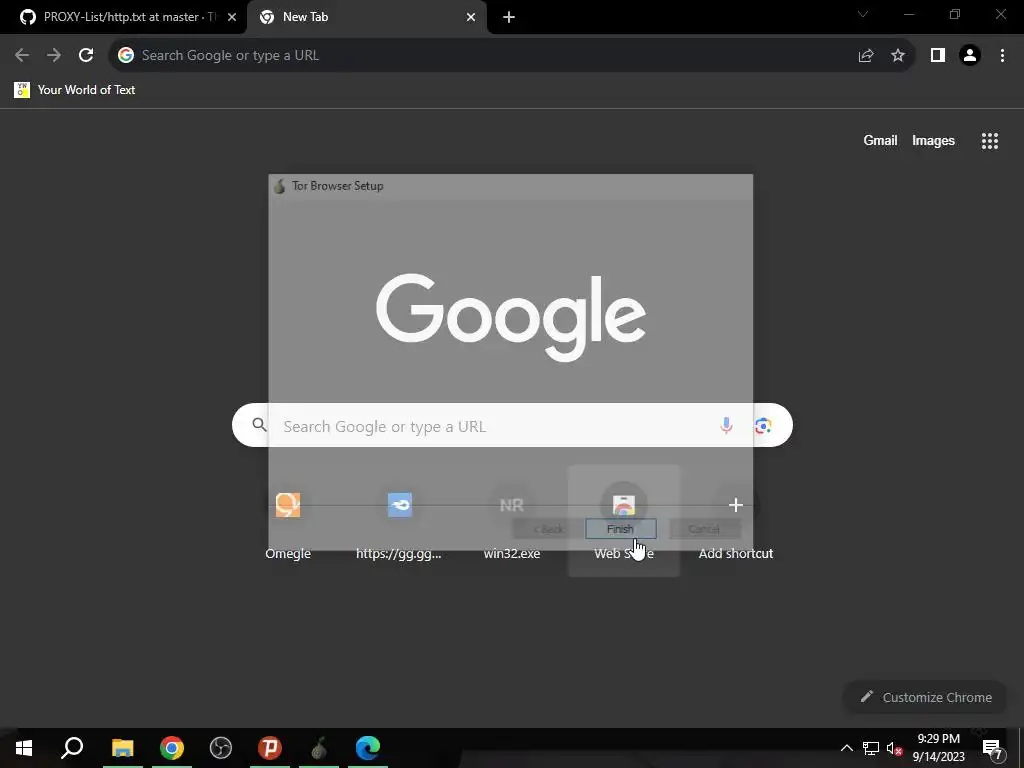Start voice search with microphone
1024x768 pixels.
(x=726, y=426)
